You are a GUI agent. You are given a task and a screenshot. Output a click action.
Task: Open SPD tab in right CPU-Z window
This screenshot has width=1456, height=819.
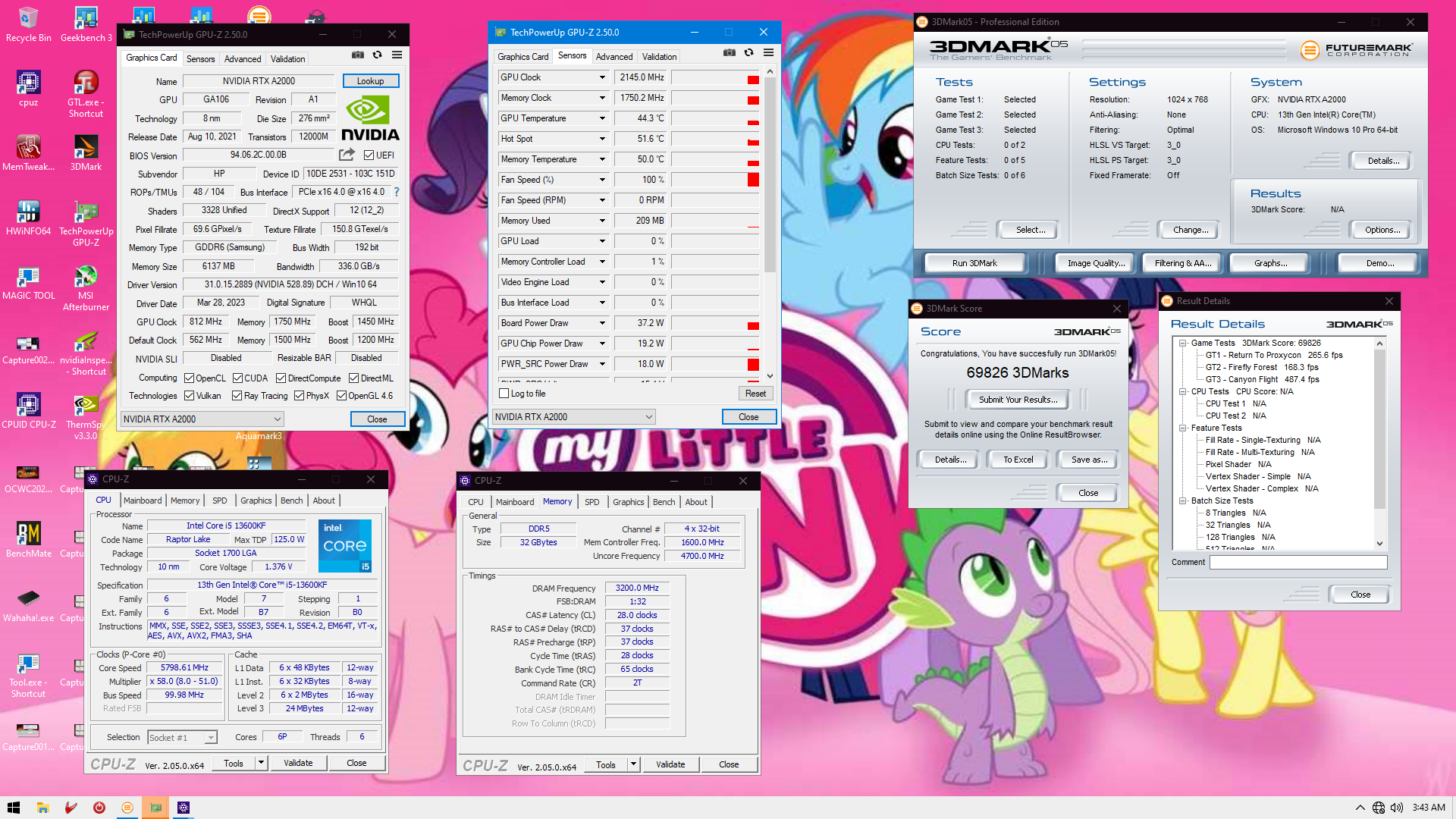click(591, 502)
